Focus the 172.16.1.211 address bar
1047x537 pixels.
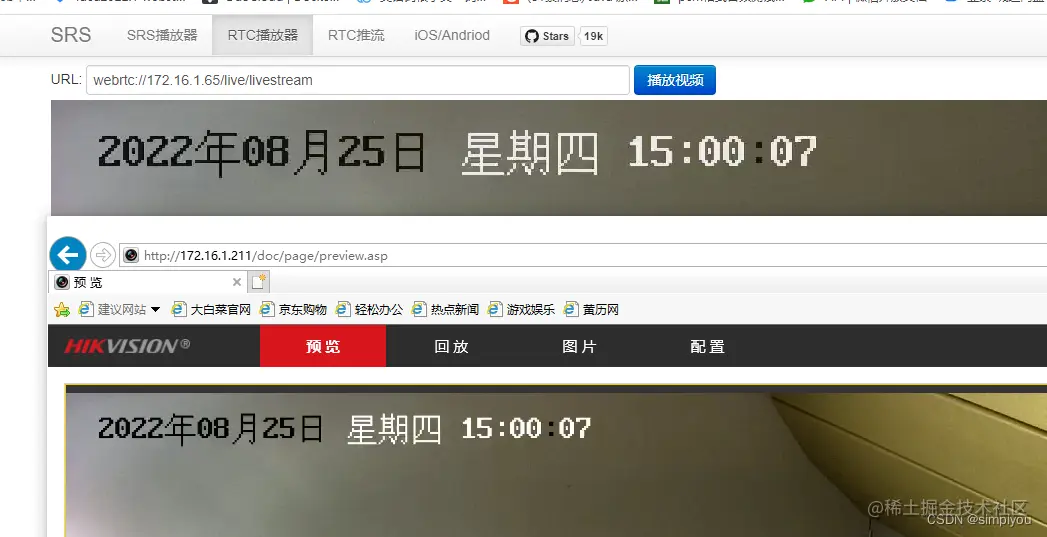tap(583, 255)
